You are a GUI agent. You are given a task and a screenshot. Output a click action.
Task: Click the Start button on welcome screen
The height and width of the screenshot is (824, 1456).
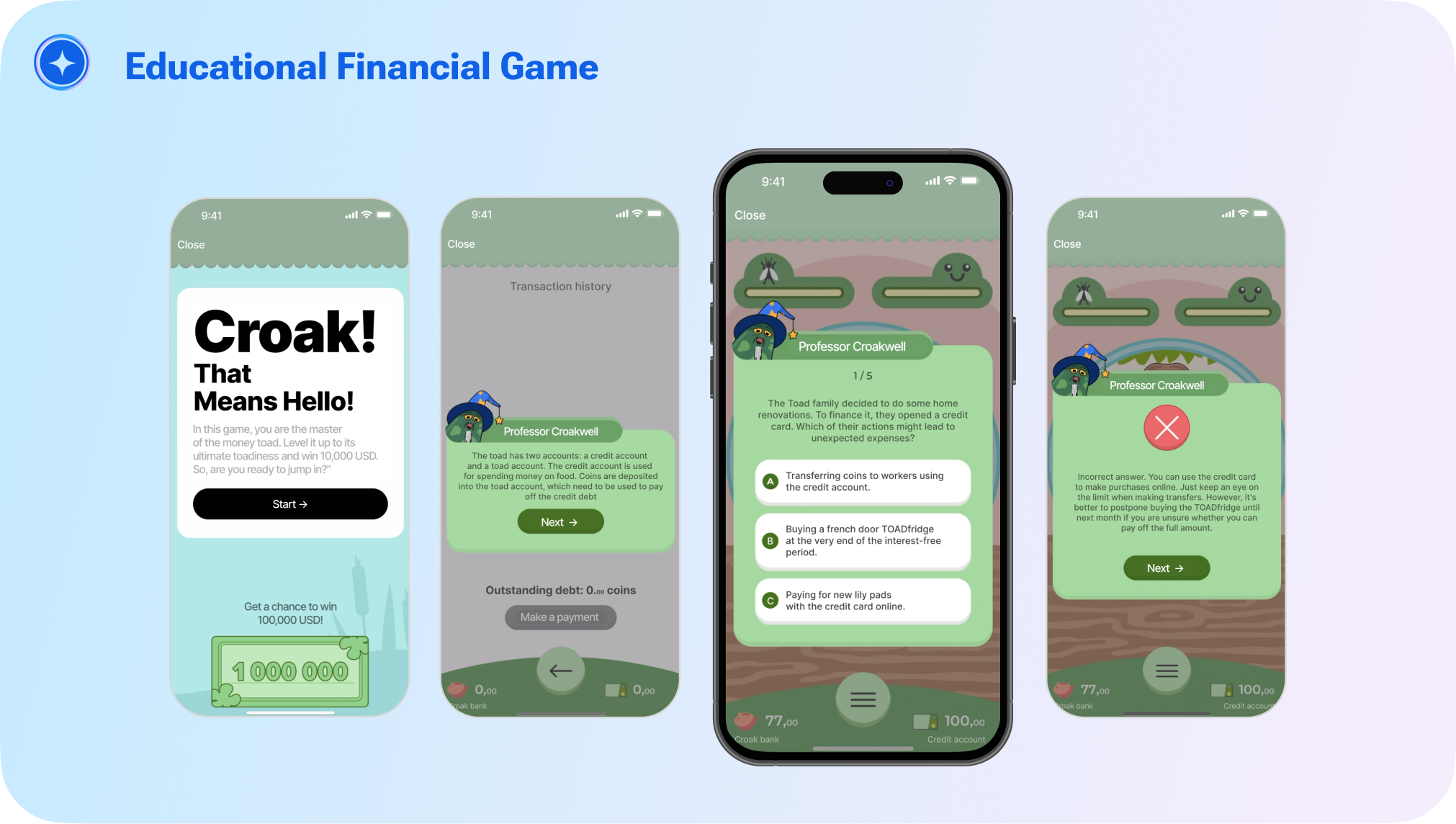289,504
